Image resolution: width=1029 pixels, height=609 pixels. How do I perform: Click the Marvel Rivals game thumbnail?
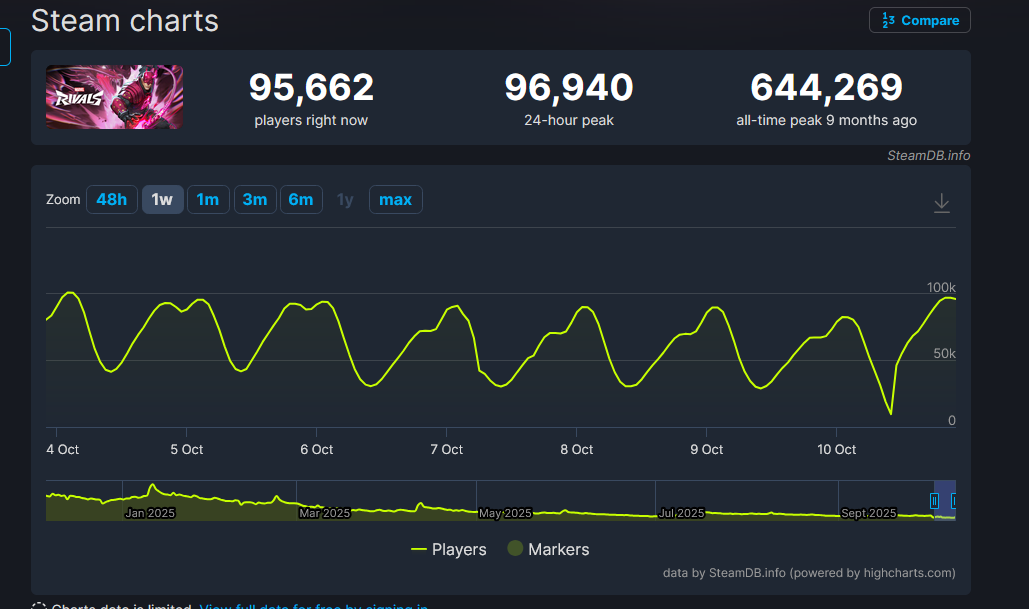point(114,97)
